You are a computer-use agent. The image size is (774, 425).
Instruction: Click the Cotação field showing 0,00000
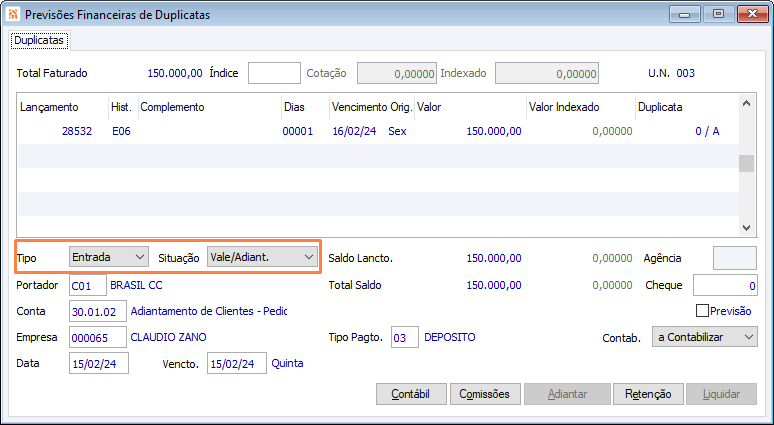pos(397,73)
